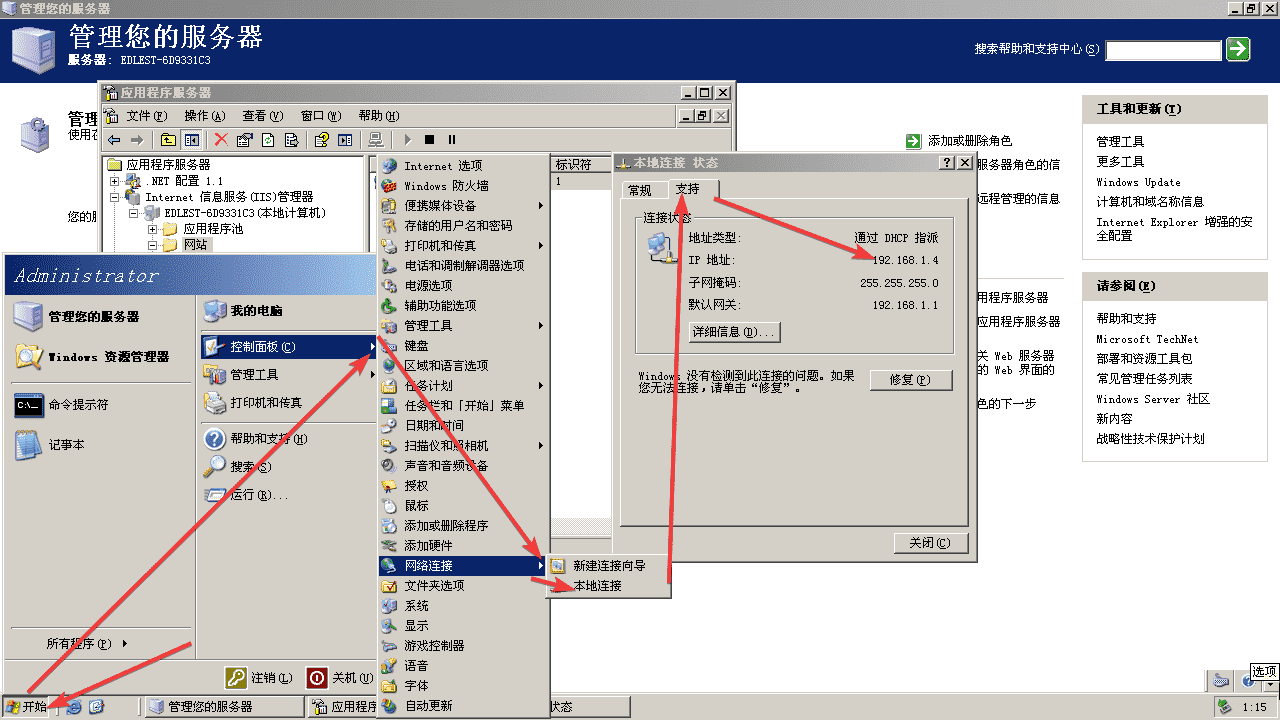Viewport: 1280px width, 720px height.
Task: Collapse the Internet 信息服务(IIS)管理器 node
Action: click(x=115, y=197)
